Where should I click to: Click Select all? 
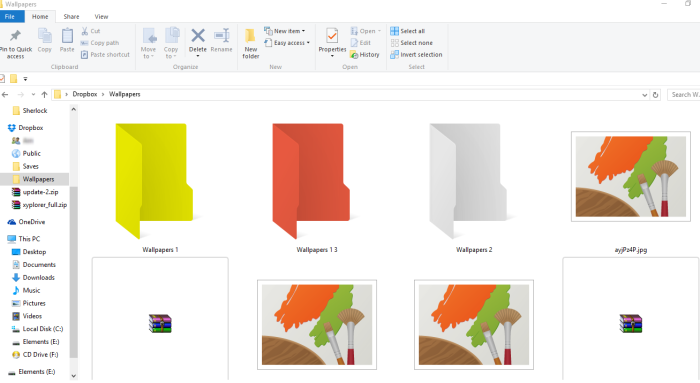(407, 31)
